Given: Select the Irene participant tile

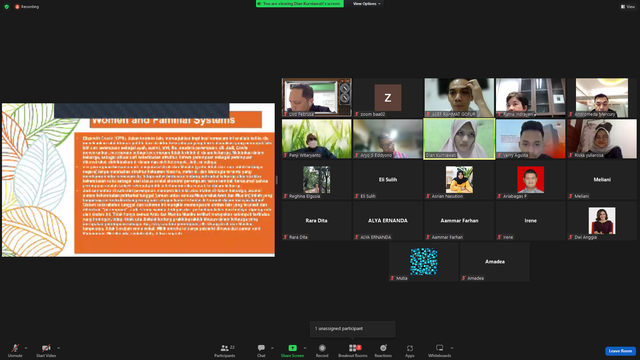Looking at the screenshot, I should (531, 221).
